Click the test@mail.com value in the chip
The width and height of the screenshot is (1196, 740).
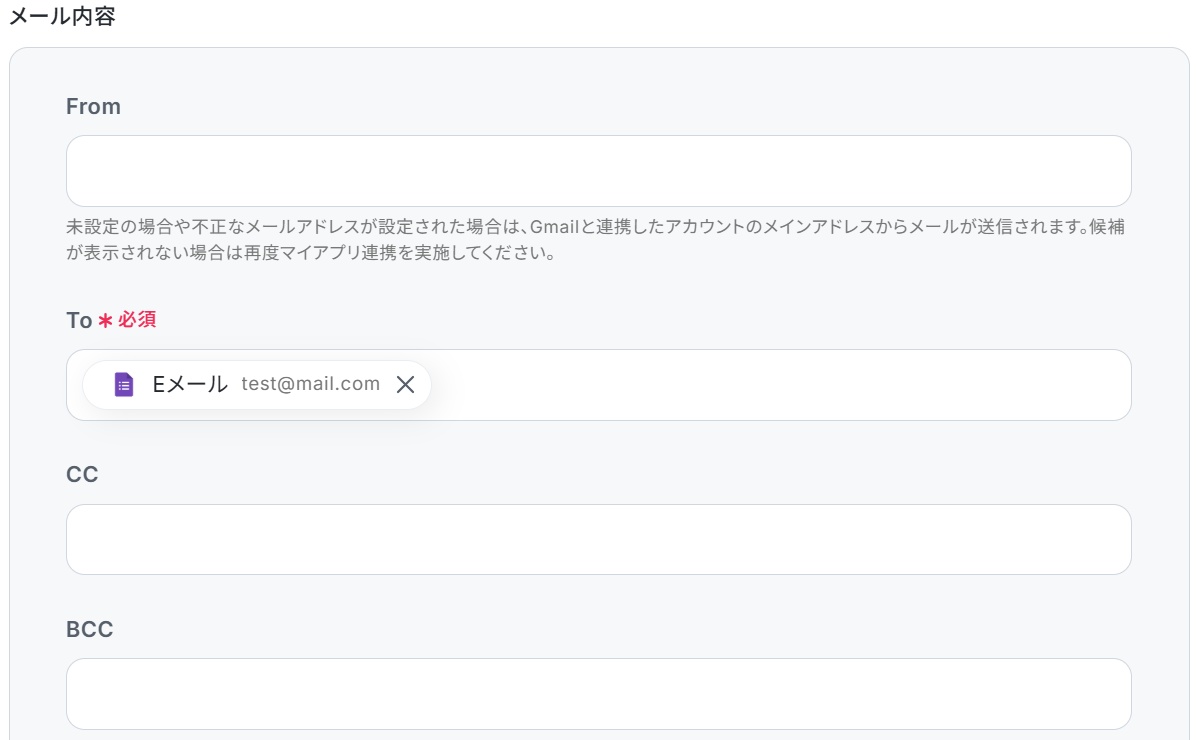click(x=310, y=385)
